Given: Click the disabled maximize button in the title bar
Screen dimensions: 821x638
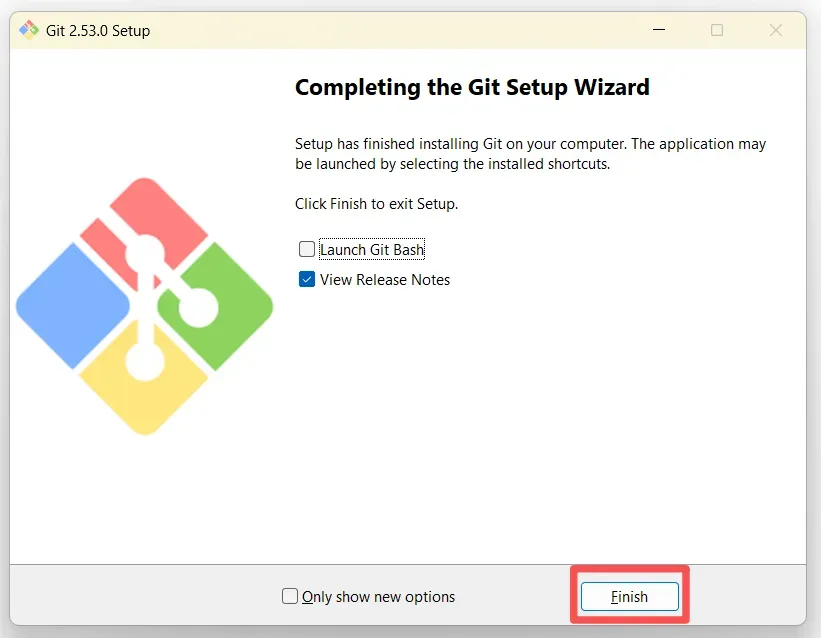Looking at the screenshot, I should (717, 30).
